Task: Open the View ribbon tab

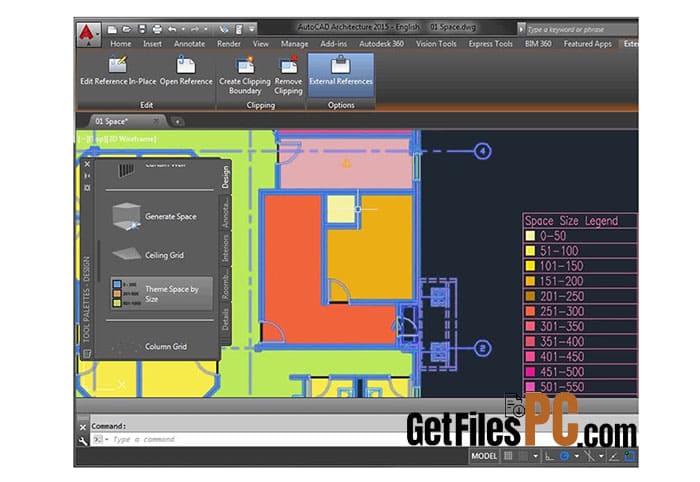Action: [x=261, y=44]
